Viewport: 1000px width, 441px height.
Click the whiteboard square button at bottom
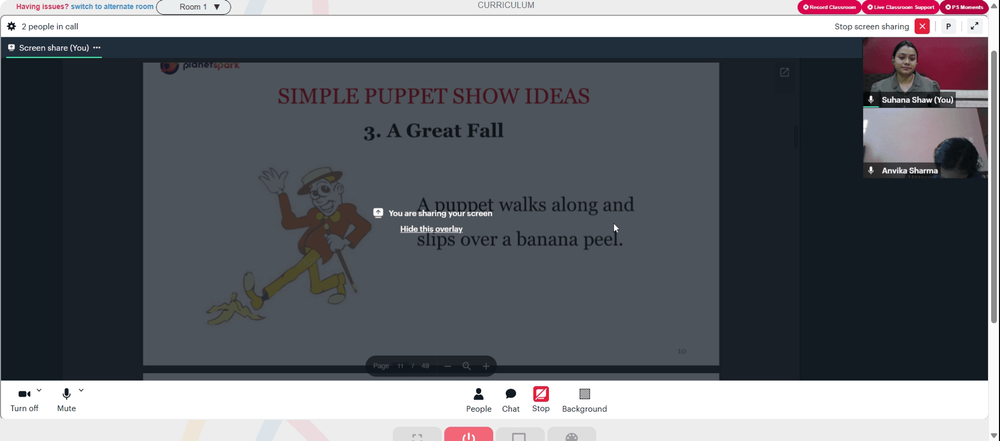coord(519,435)
